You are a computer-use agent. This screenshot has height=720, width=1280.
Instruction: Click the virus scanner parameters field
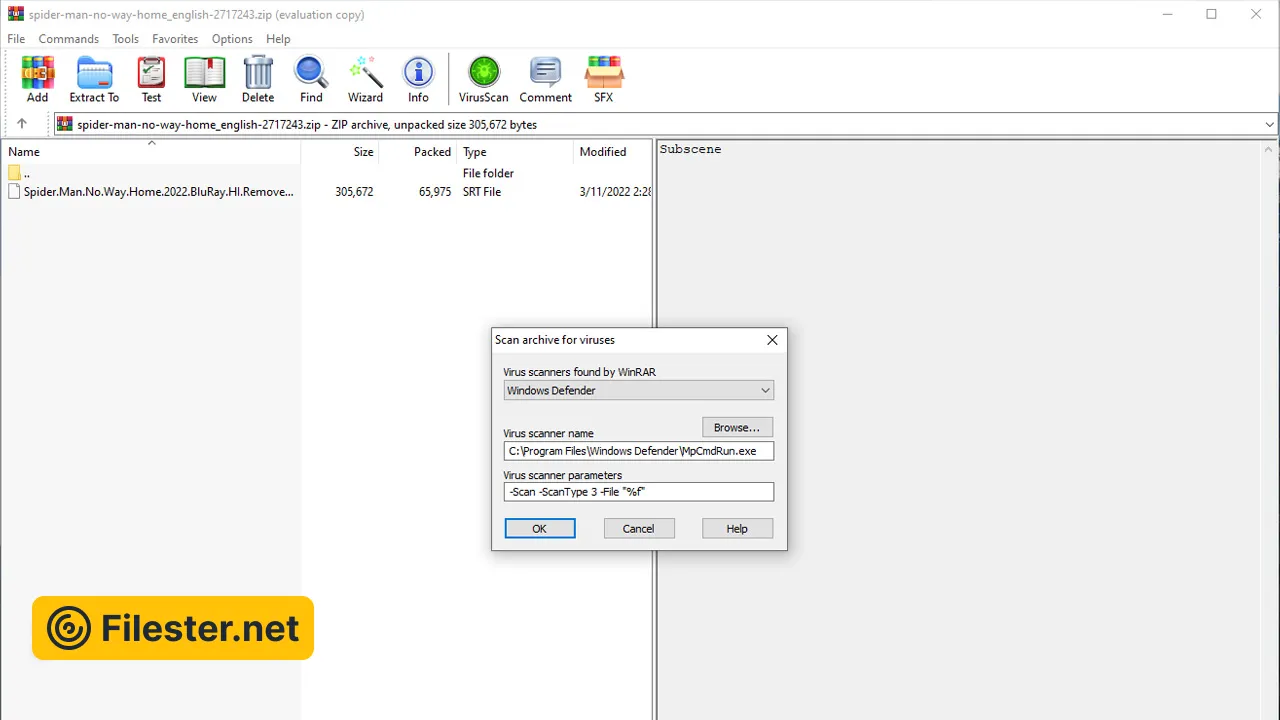coord(638,492)
